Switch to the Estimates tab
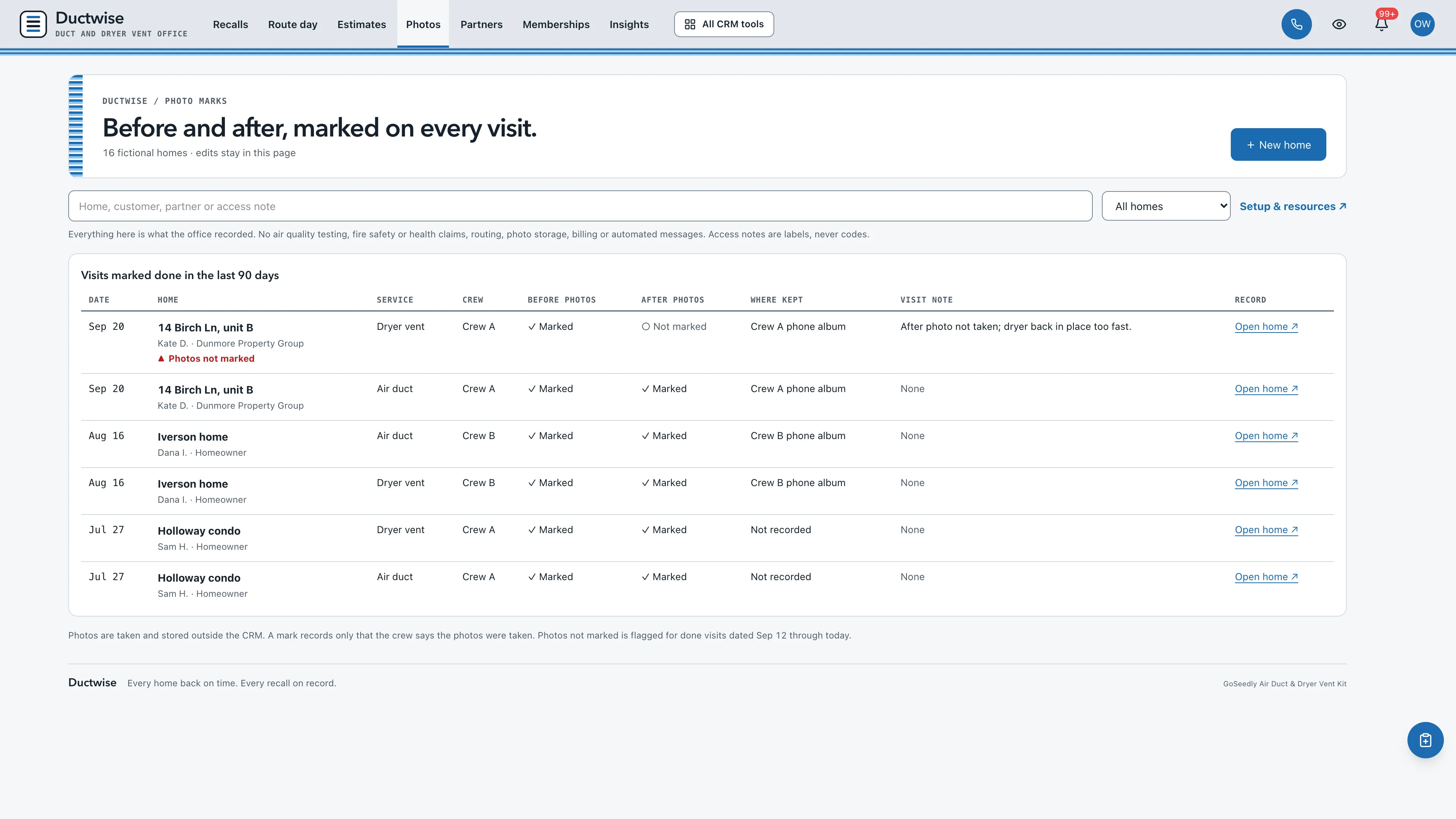Viewport: 1456px width, 819px height. [361, 24]
